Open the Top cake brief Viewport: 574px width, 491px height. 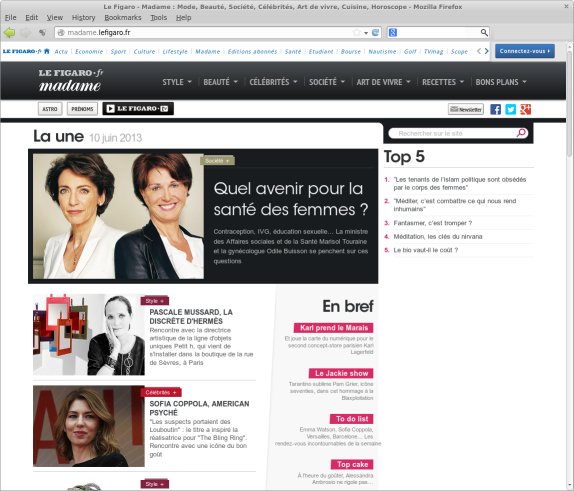point(352,465)
